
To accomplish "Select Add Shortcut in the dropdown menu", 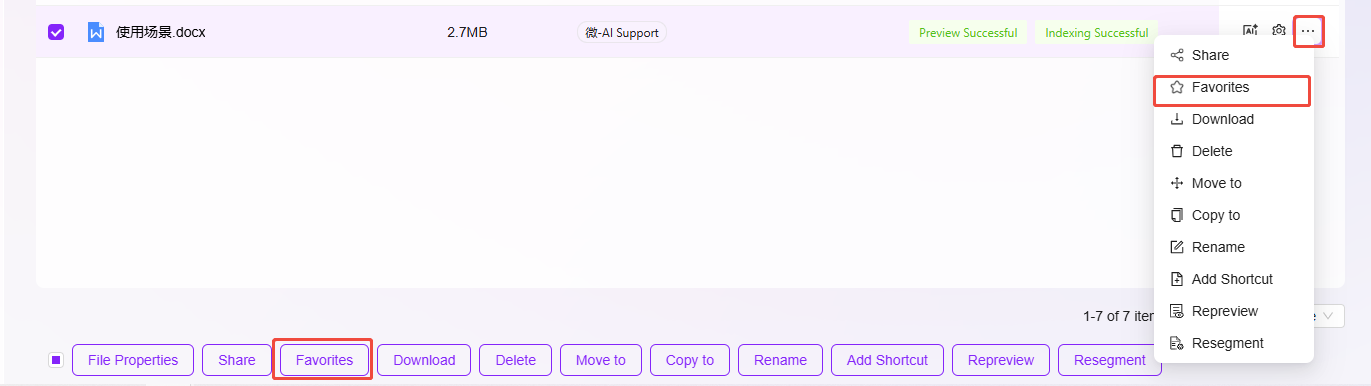I will (x=1234, y=279).
